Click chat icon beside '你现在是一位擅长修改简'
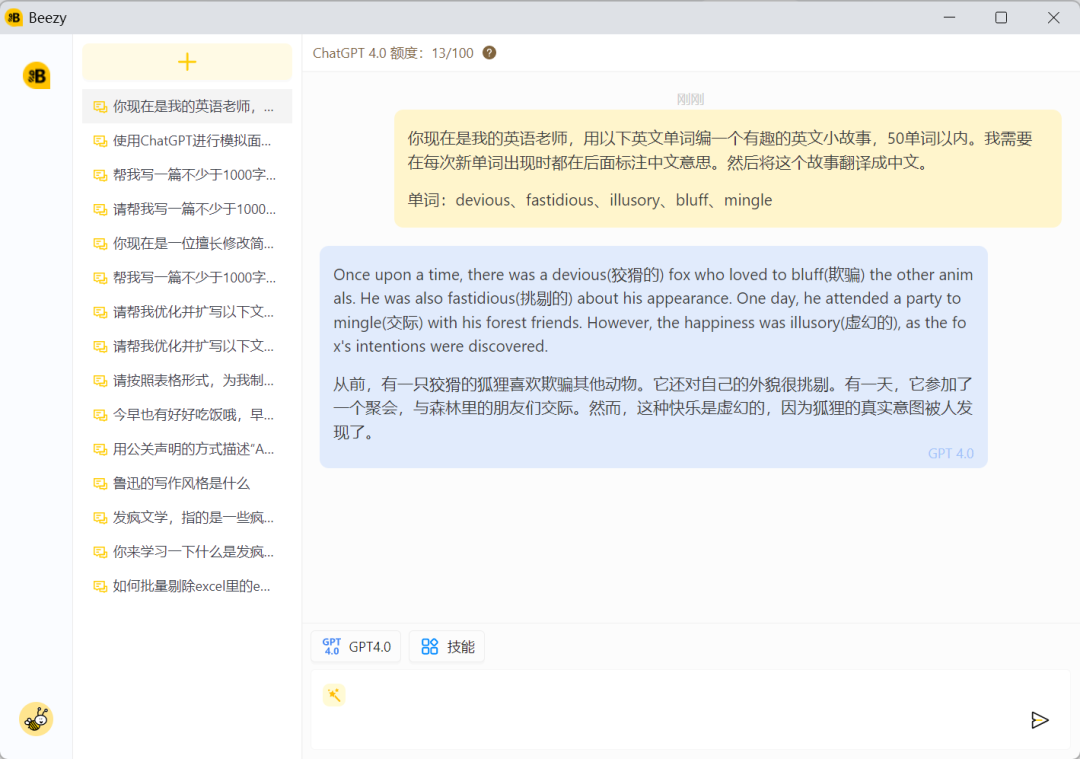 click(x=100, y=243)
